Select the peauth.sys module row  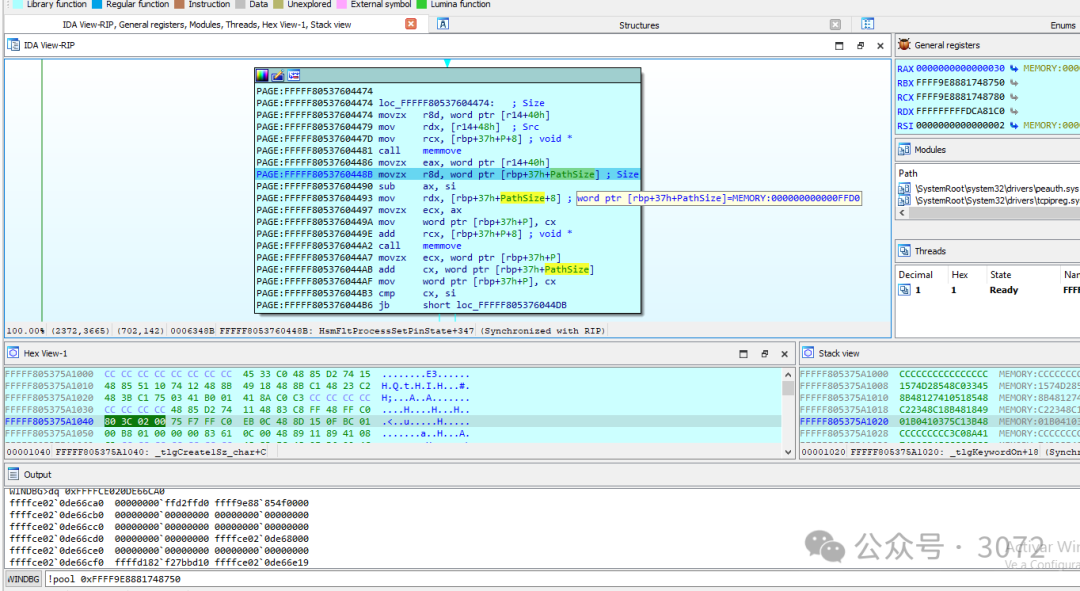(988, 188)
